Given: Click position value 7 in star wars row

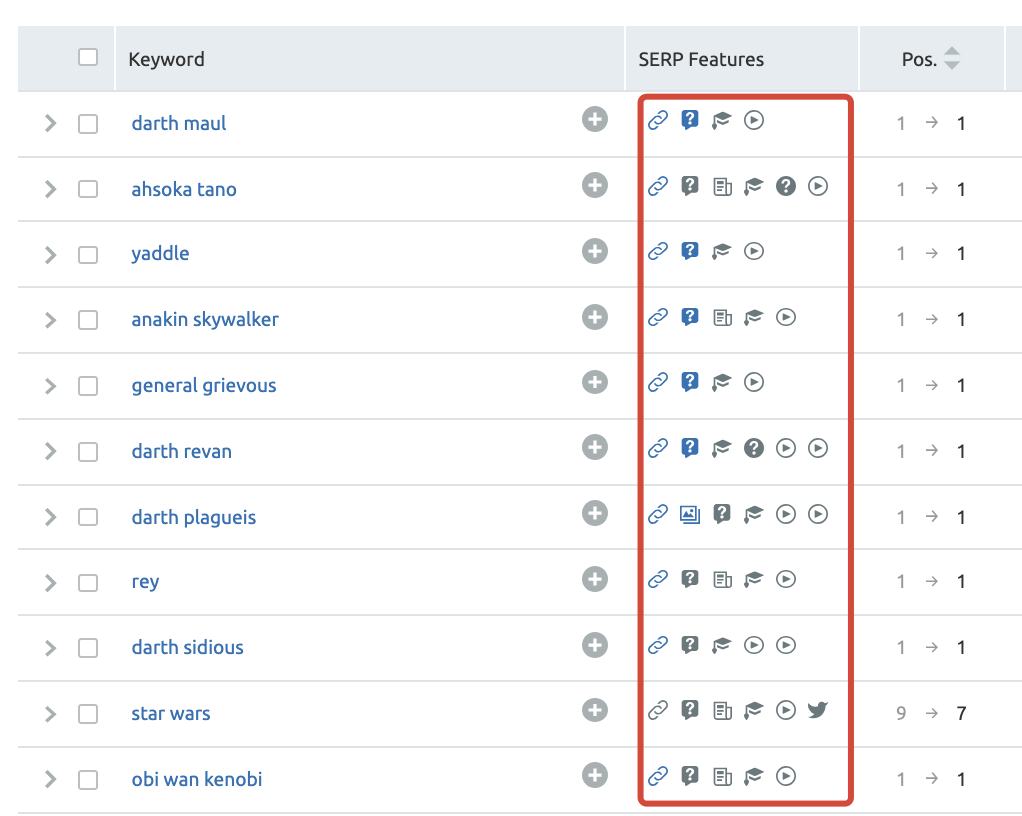Looking at the screenshot, I should [x=961, y=714].
